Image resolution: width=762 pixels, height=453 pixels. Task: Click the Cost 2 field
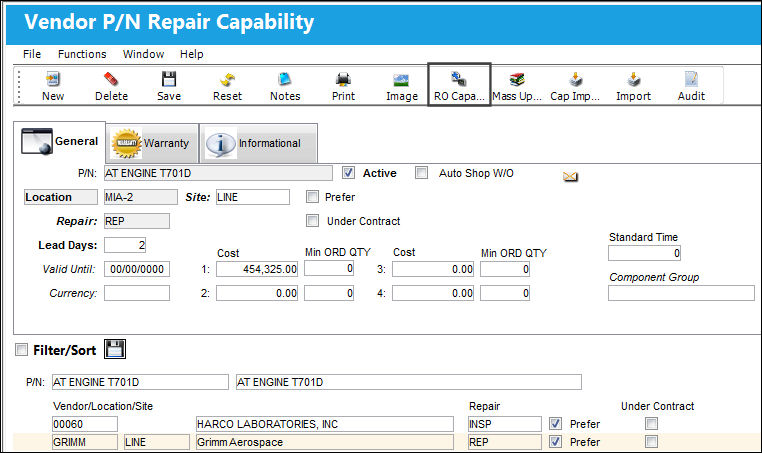tap(257, 293)
